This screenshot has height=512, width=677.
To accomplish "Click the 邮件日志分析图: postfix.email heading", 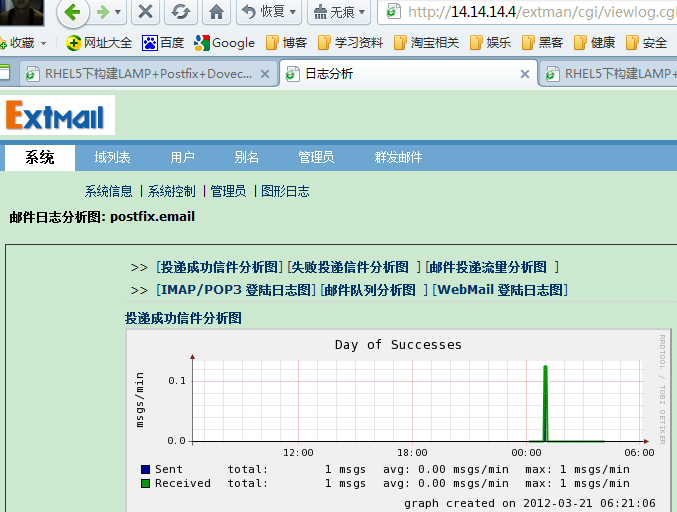I will point(102,216).
